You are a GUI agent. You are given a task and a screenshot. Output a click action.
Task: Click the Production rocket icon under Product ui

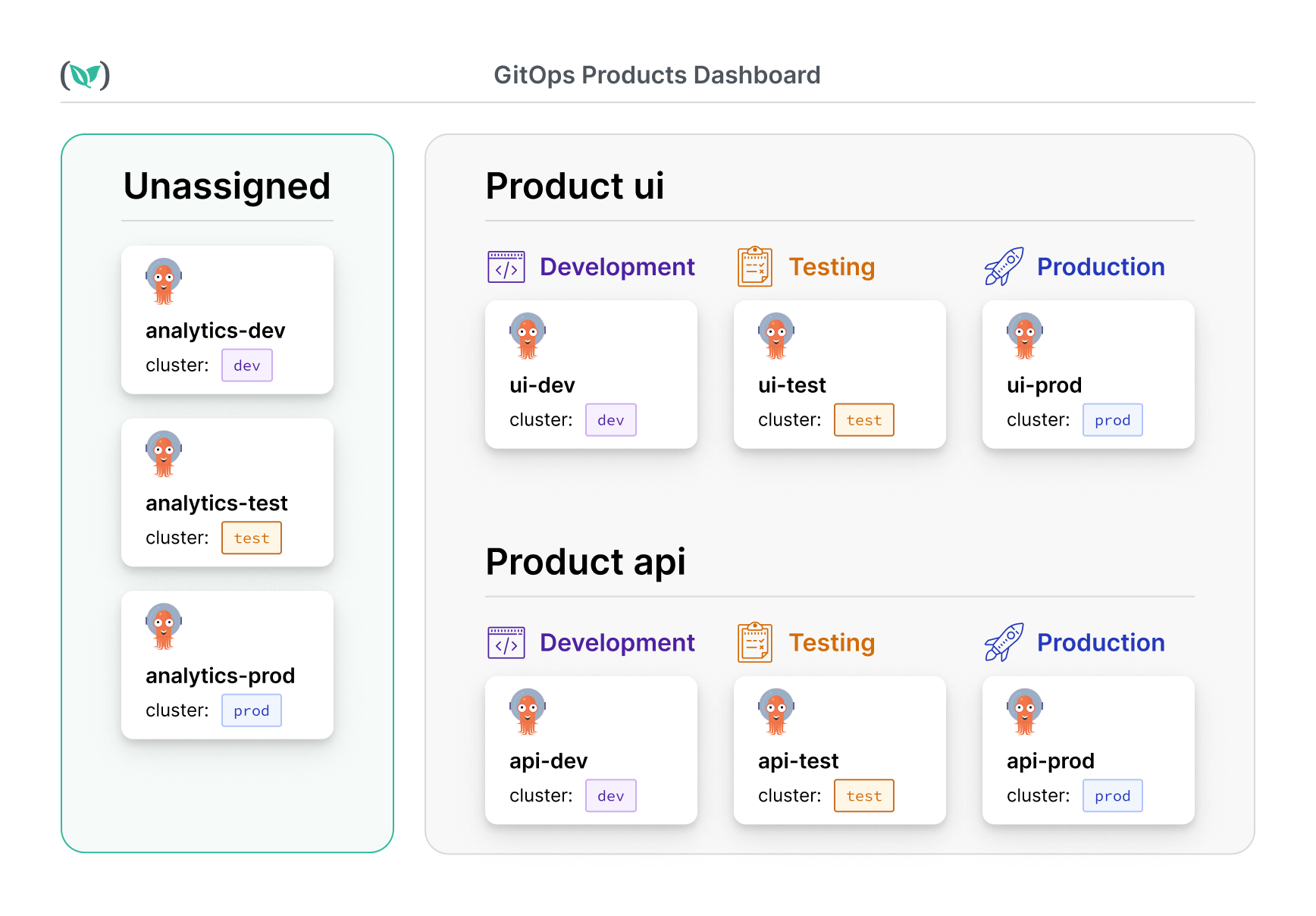tap(1004, 267)
